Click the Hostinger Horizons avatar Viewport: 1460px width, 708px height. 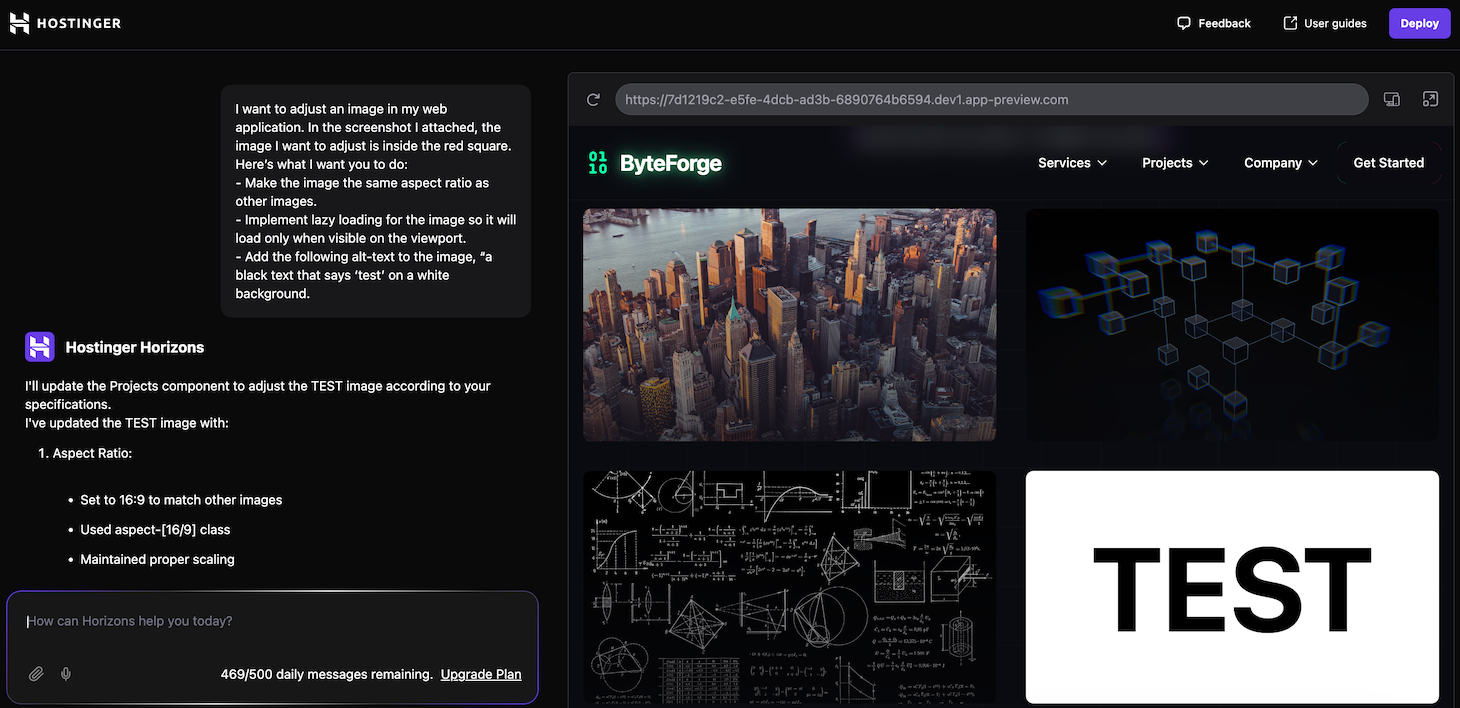coord(39,346)
